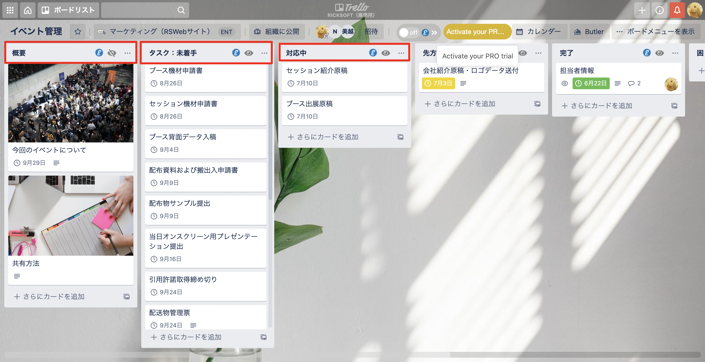
Task: Focus the header search field
Action: 145,10
